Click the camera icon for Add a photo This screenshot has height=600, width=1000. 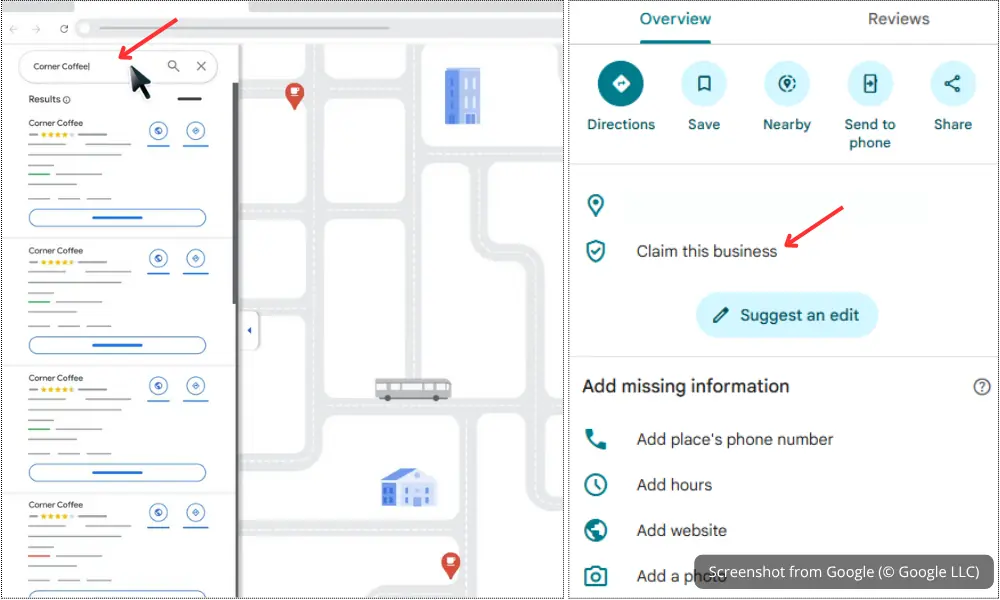[x=597, y=576]
